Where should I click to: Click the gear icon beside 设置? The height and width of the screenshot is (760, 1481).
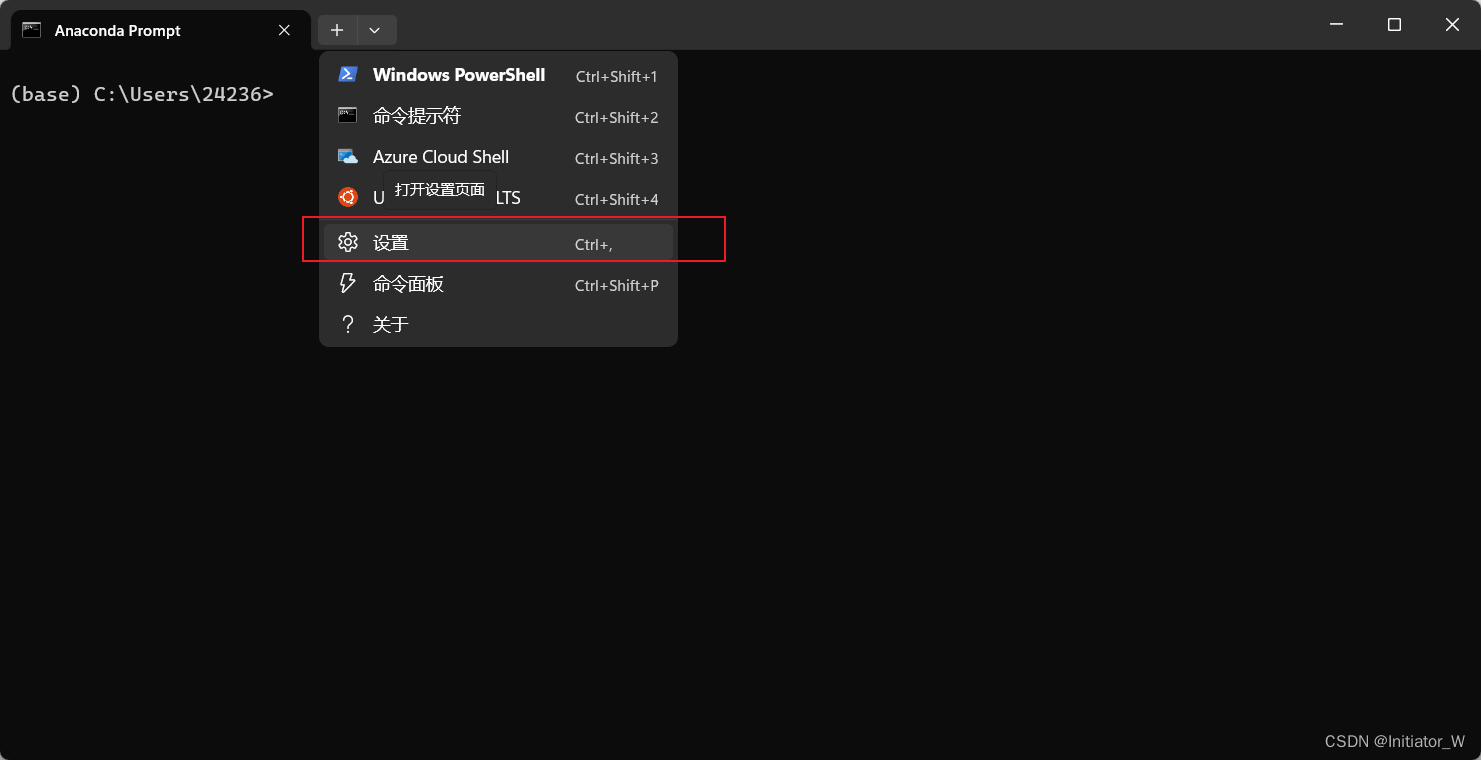pos(347,242)
